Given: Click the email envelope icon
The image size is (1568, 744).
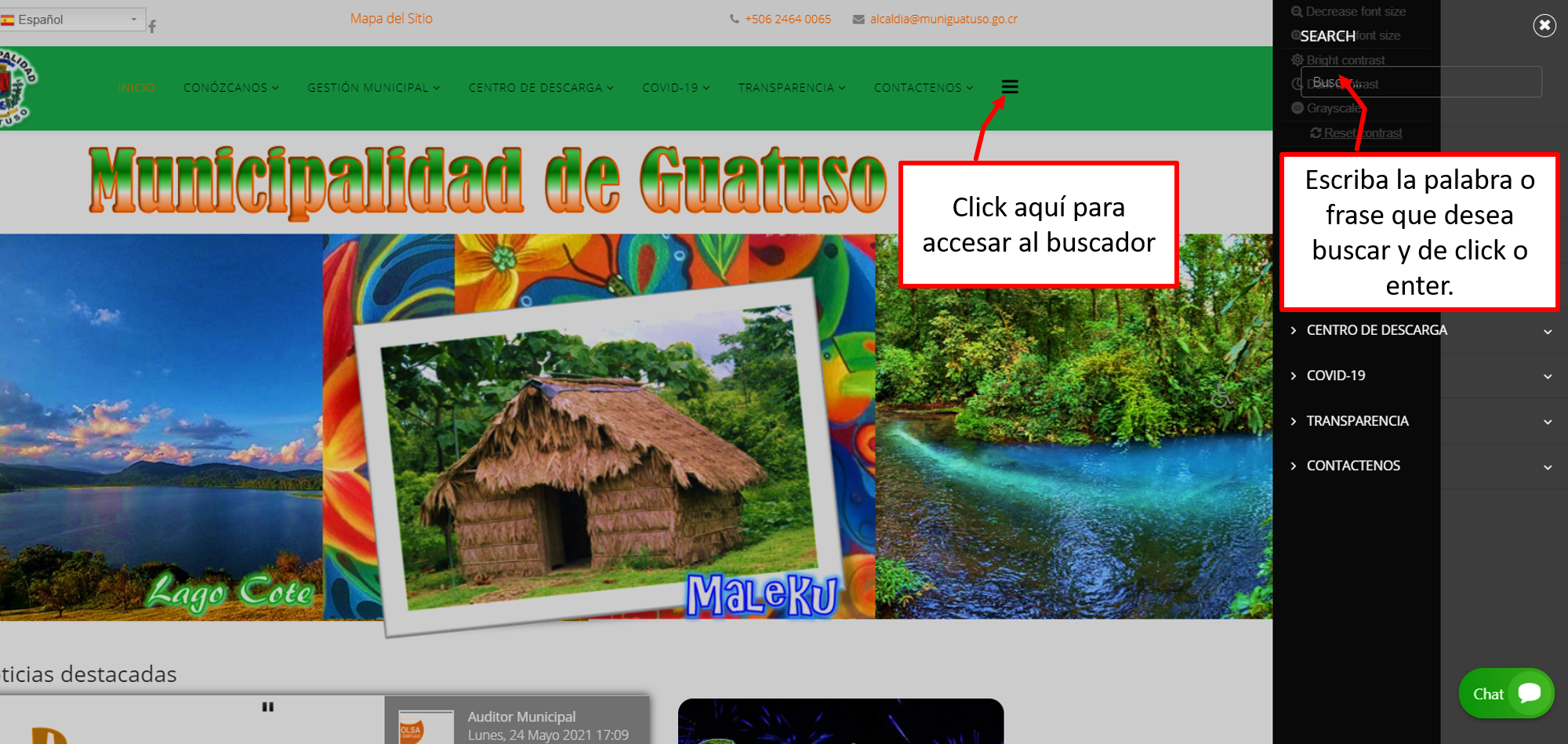Looking at the screenshot, I should [858, 19].
